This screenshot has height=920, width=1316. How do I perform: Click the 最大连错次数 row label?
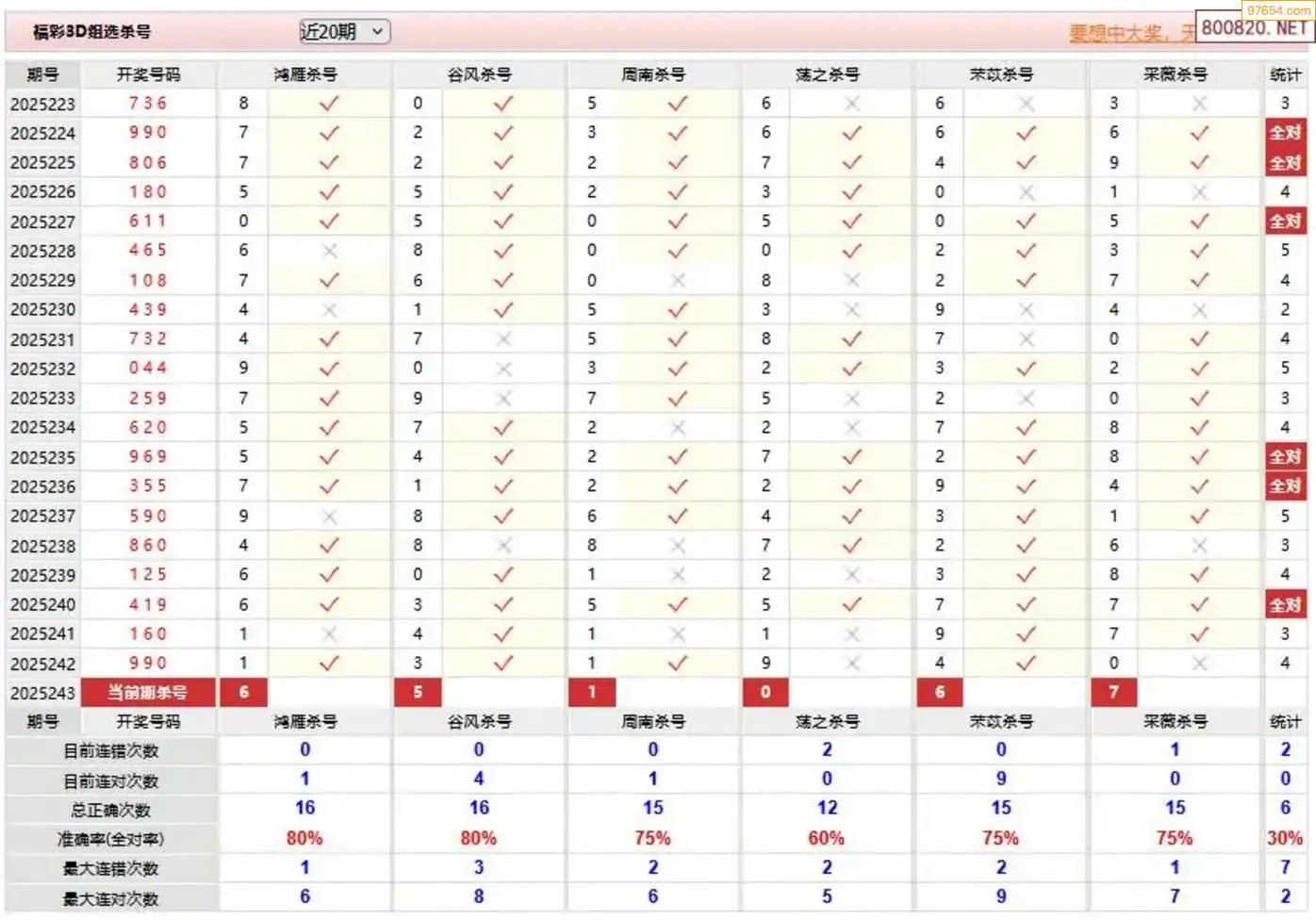click(111, 869)
